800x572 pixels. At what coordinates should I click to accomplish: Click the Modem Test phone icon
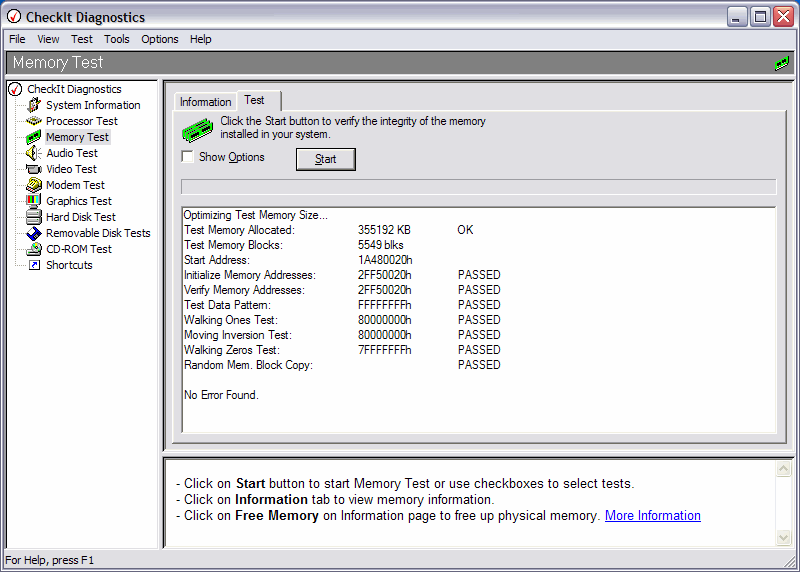pyautogui.click(x=34, y=185)
